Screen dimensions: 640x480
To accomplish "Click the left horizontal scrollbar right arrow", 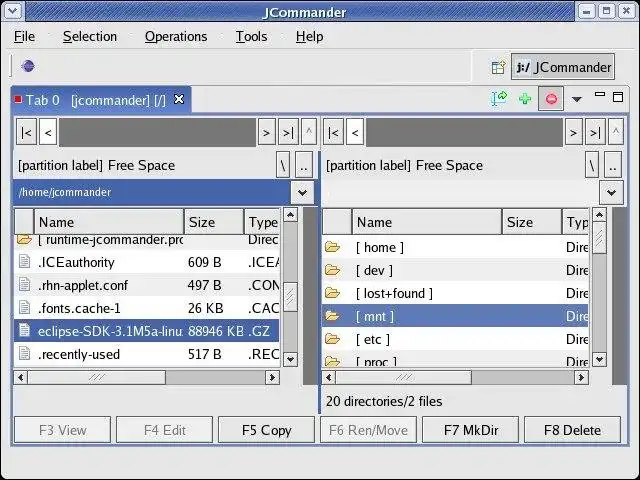I will (x=272, y=377).
